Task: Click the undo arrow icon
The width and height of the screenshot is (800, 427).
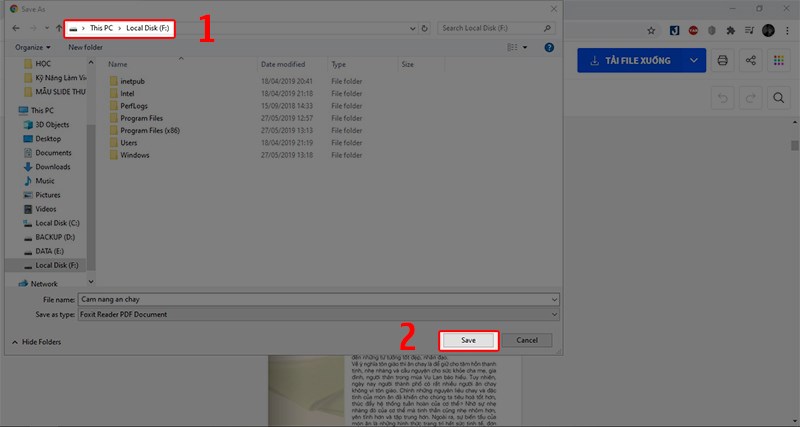Action: click(x=722, y=97)
